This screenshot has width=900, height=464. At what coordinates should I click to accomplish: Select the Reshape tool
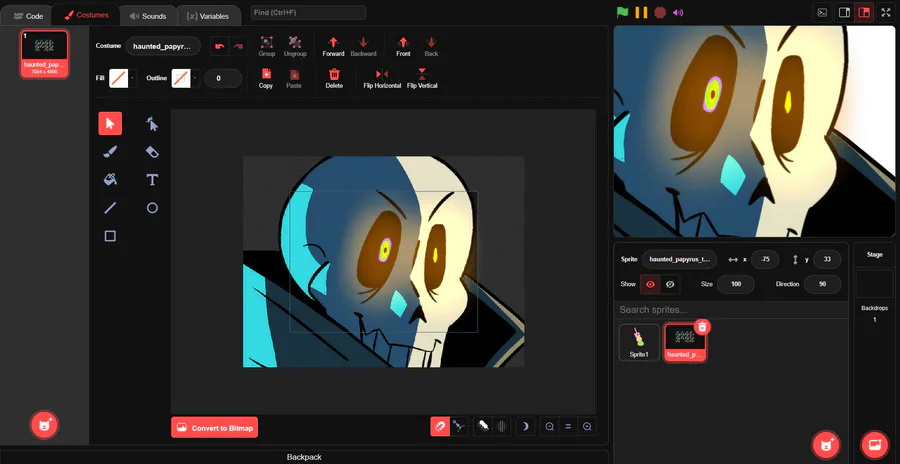pyautogui.click(x=152, y=123)
